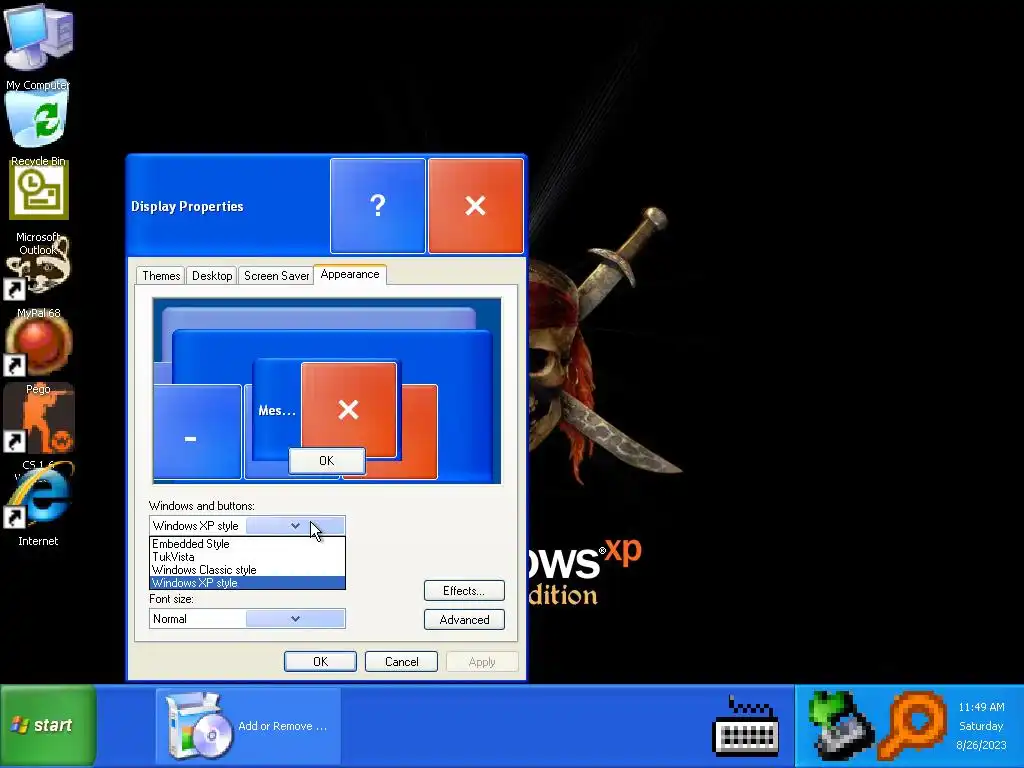Pick Windows Classic style option
Image resolution: width=1024 pixels, height=768 pixels.
pos(248,569)
